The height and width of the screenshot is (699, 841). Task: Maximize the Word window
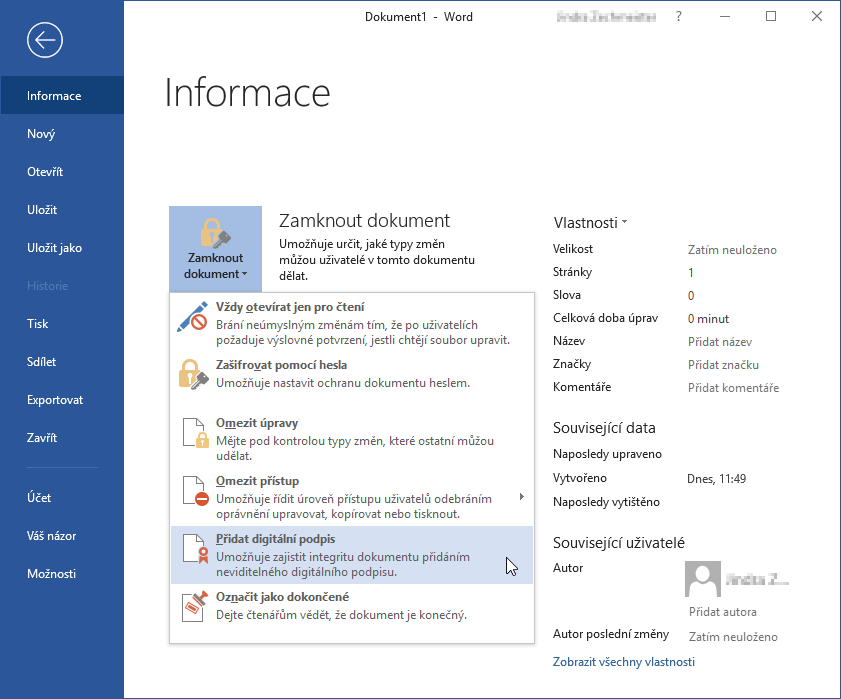tap(771, 17)
